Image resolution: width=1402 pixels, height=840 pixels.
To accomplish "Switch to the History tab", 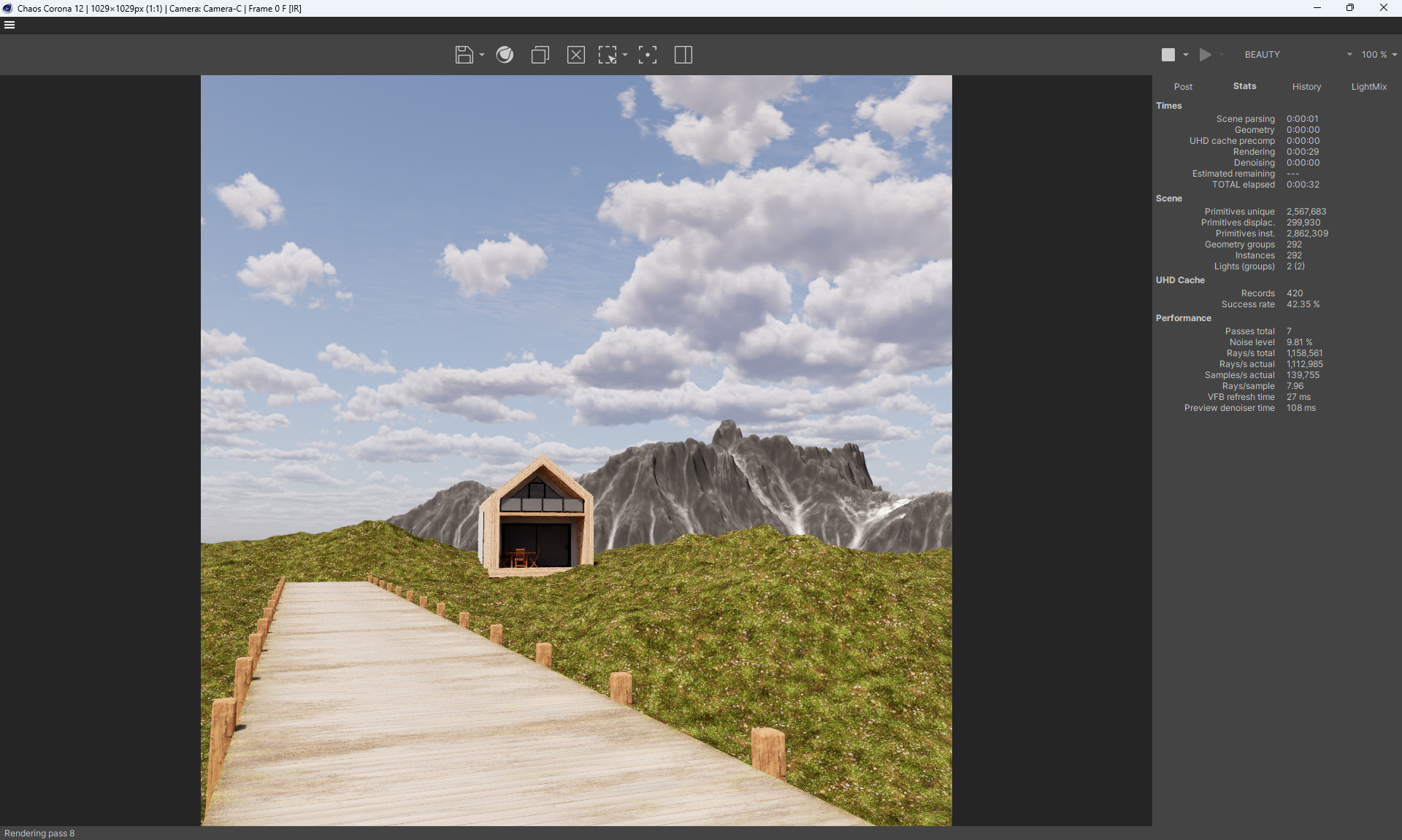I will pos(1306,87).
